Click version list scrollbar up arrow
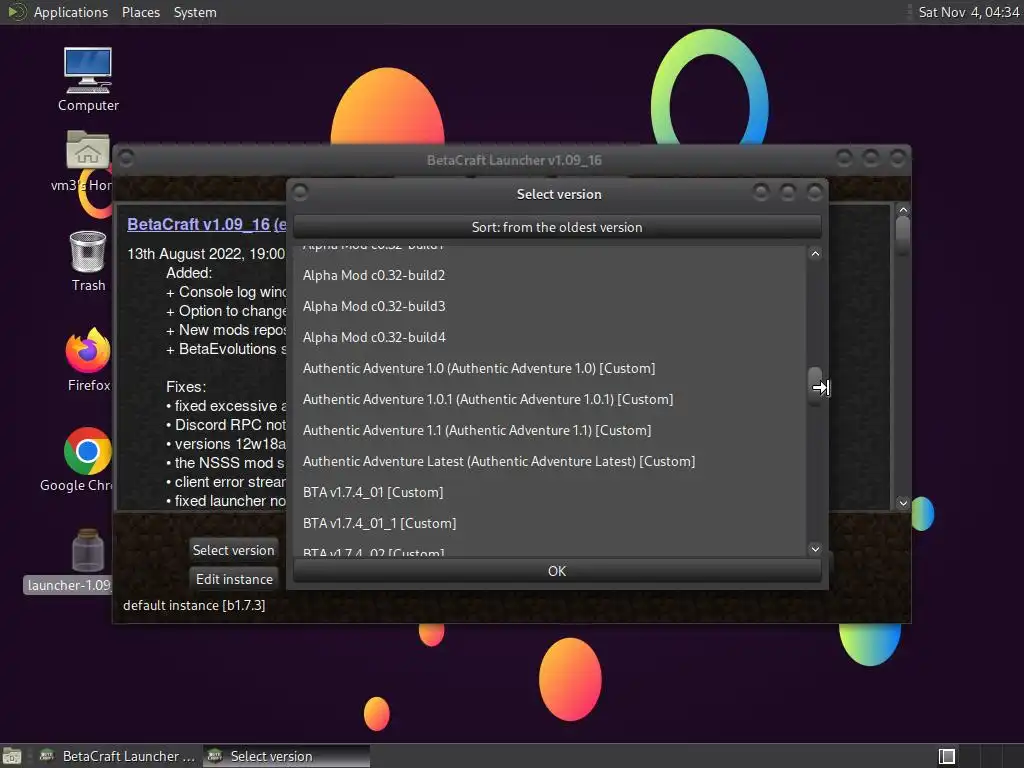1024x768 pixels. pyautogui.click(x=815, y=253)
